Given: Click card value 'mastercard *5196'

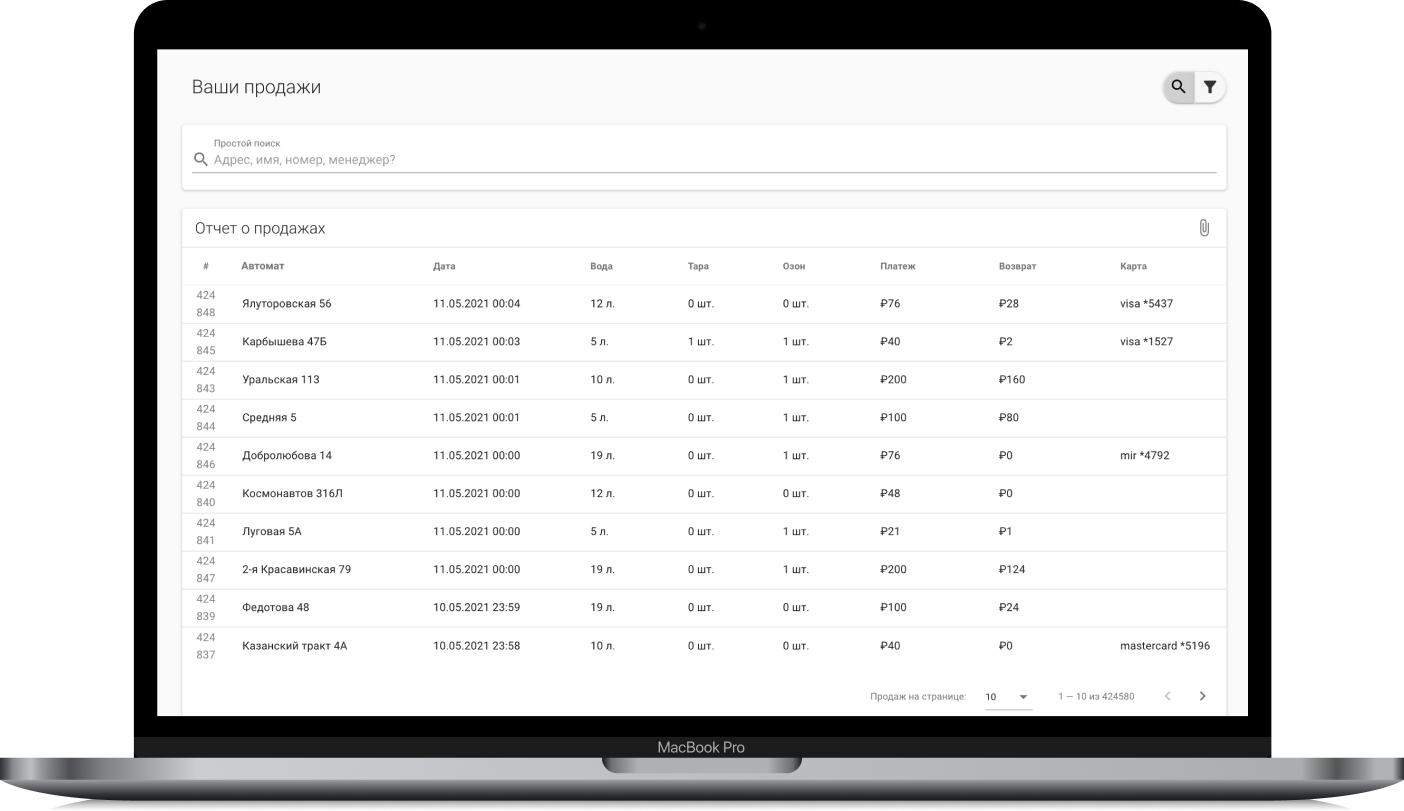Looking at the screenshot, I should (x=1165, y=646).
